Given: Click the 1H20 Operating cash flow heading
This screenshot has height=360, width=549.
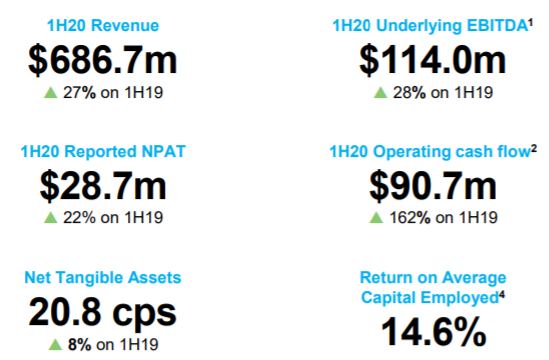Looking at the screenshot, I should 430,152.
